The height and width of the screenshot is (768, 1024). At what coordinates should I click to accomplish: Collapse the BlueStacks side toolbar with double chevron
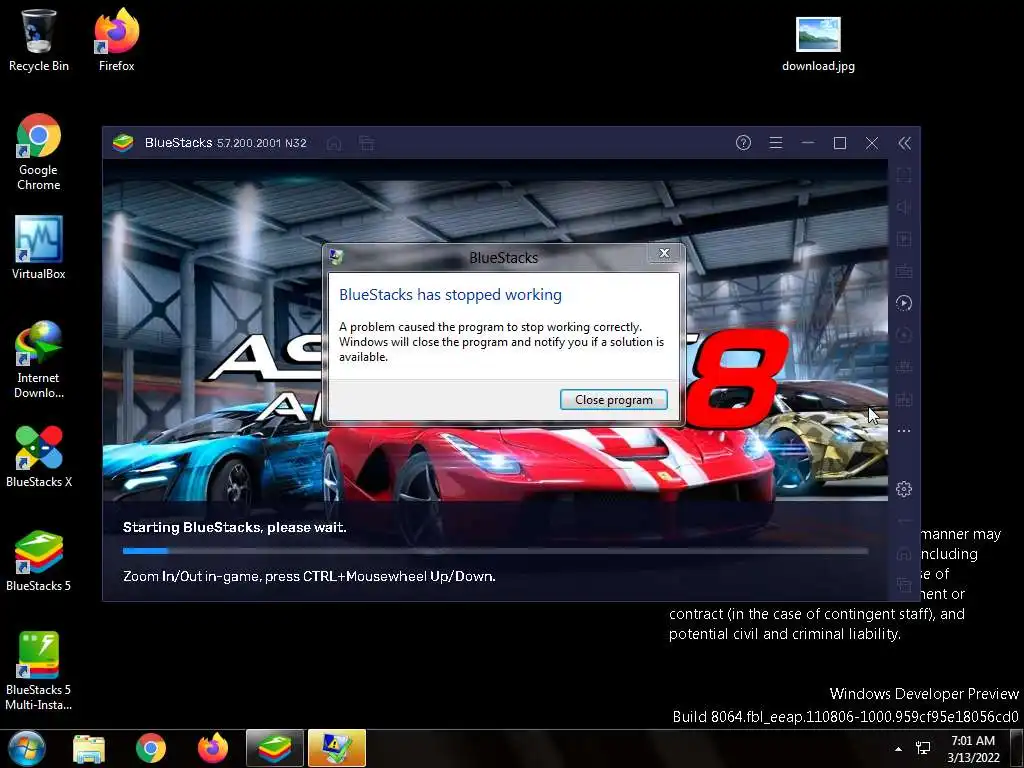(x=904, y=143)
